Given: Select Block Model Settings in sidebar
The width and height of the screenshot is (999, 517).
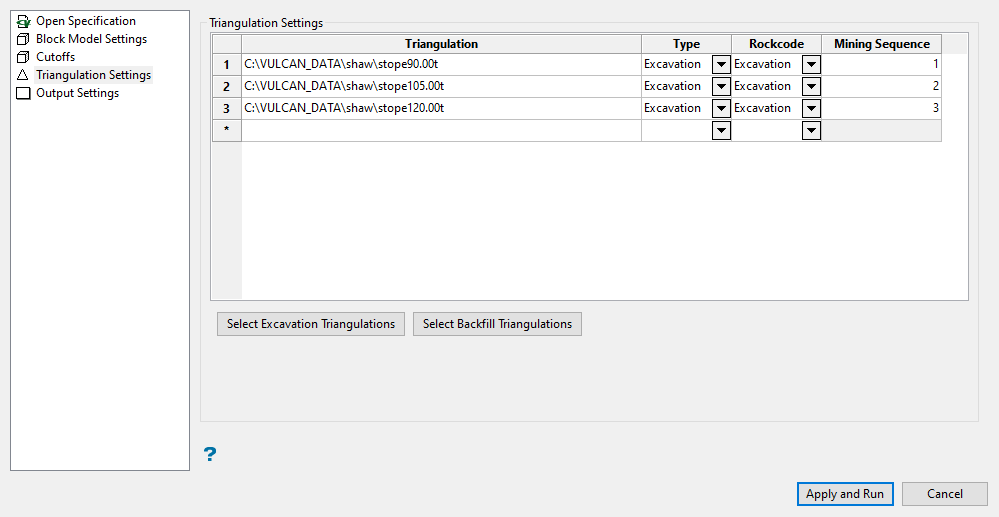Looking at the screenshot, I should [91, 39].
